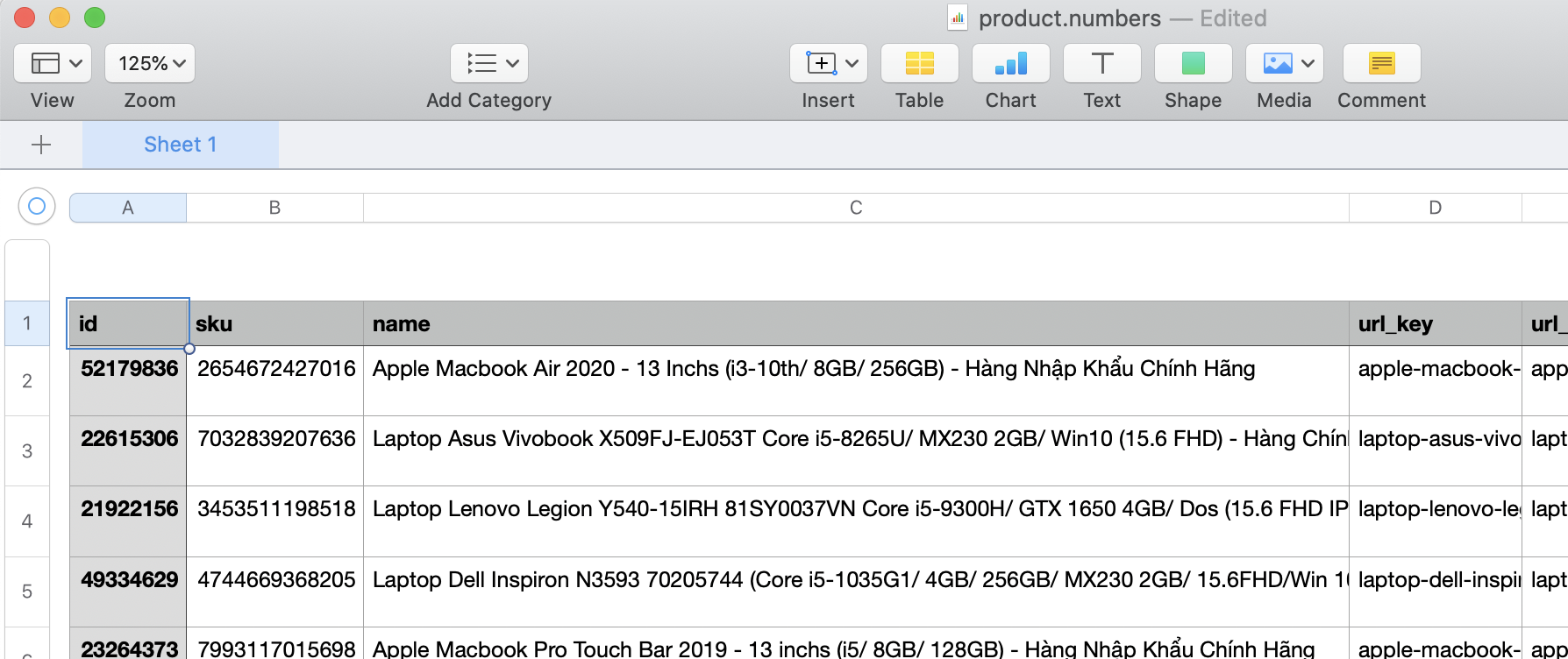This screenshot has height=659, width=1568.
Task: Select row 5 header
Action: point(27,592)
